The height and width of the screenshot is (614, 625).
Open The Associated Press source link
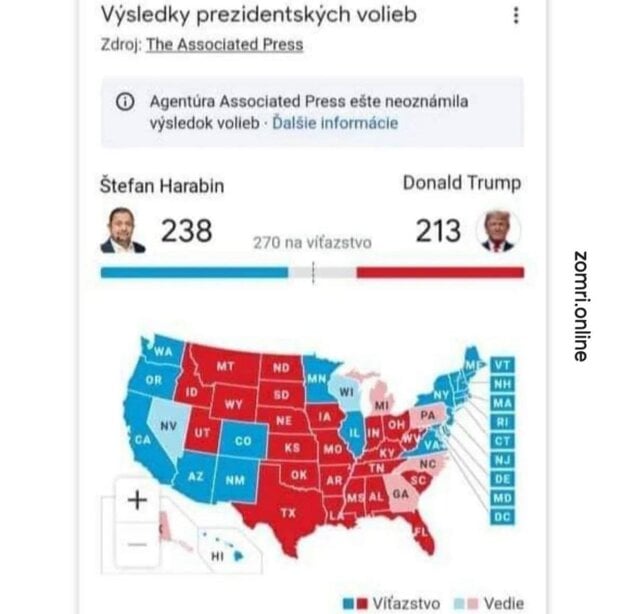click(225, 44)
